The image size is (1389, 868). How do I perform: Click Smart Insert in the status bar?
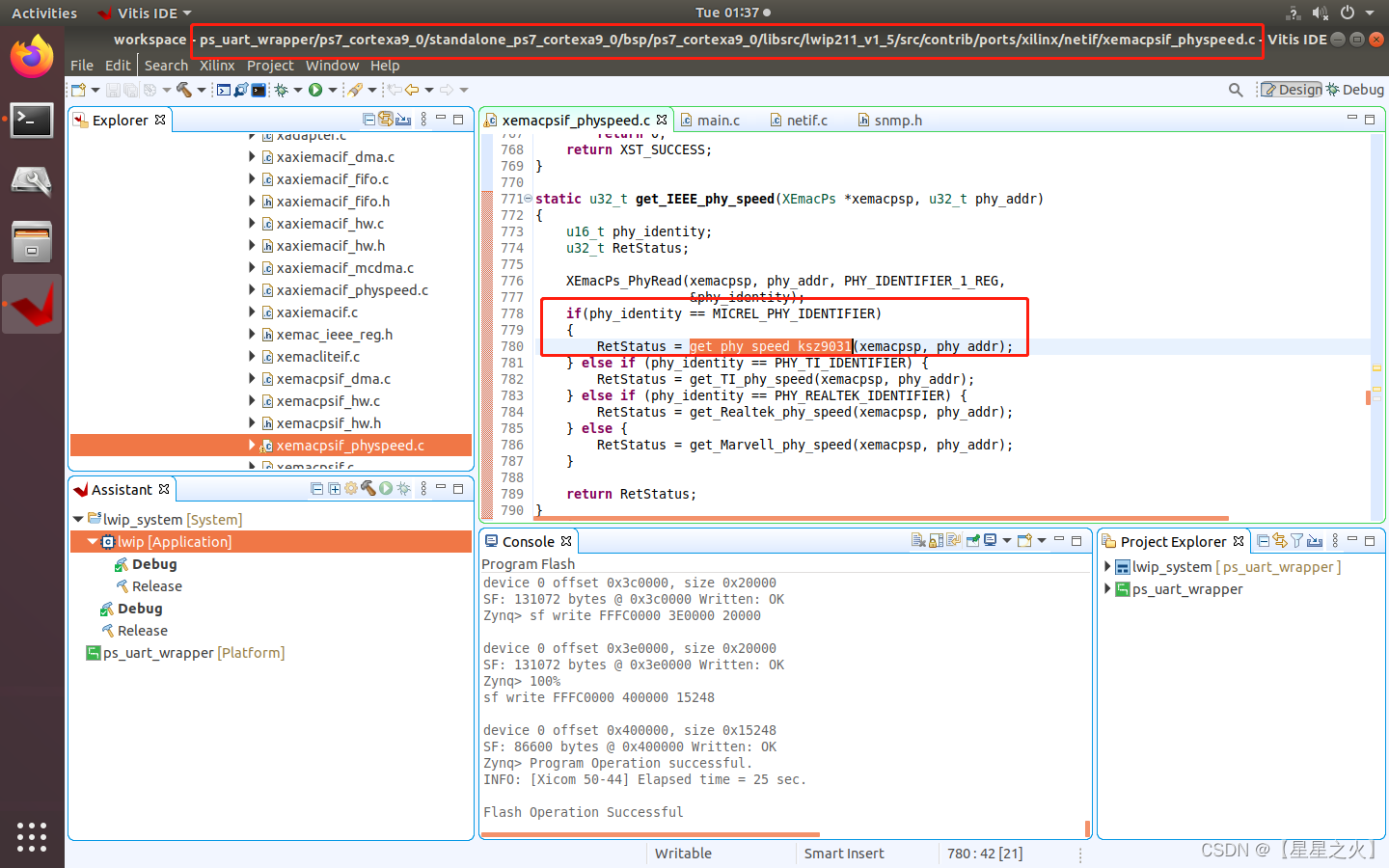point(842,854)
